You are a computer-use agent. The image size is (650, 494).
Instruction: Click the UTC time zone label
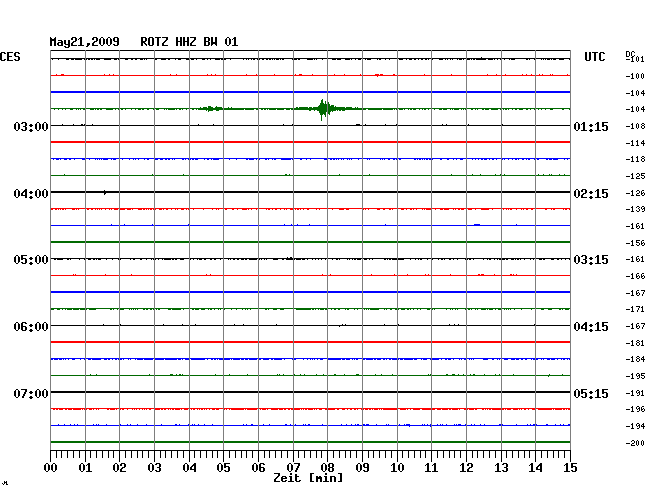(594, 57)
